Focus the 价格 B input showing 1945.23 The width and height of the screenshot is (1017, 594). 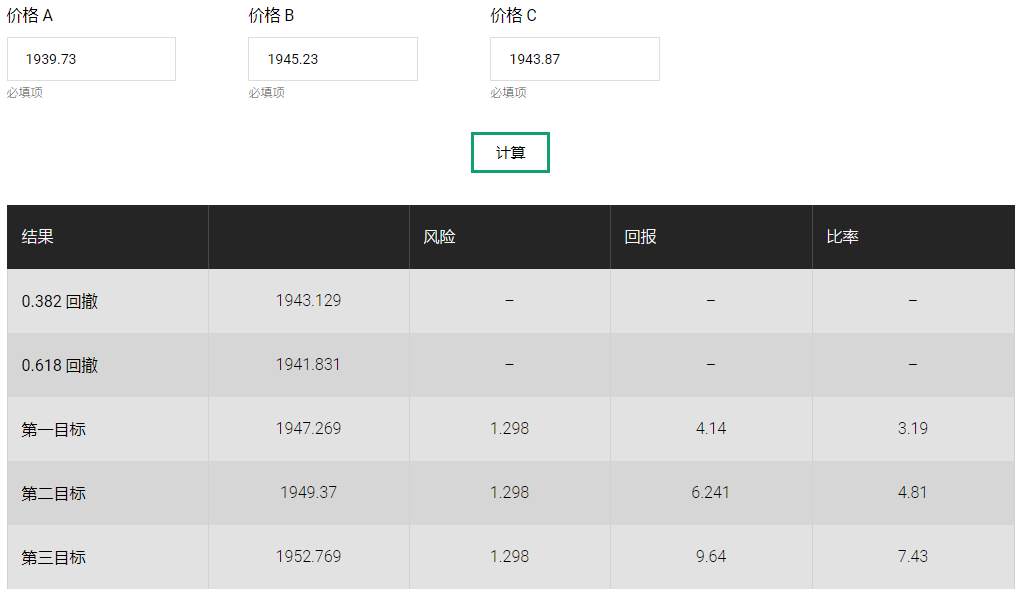(x=333, y=59)
